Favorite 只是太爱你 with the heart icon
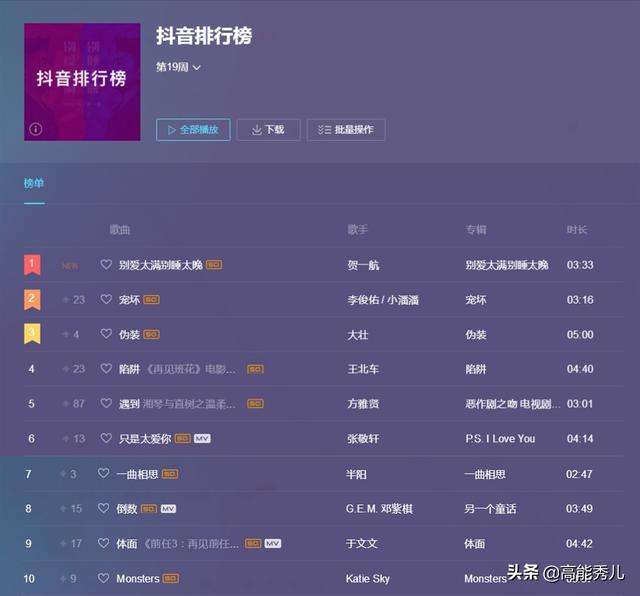The image size is (640, 596). point(106,438)
